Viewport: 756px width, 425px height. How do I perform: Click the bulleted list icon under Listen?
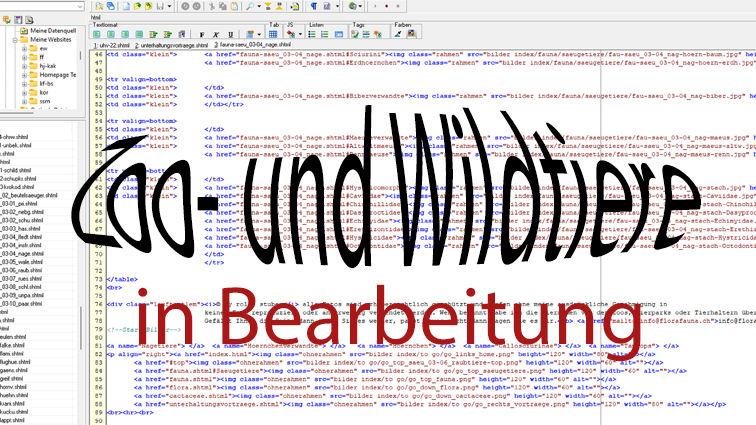312,34
